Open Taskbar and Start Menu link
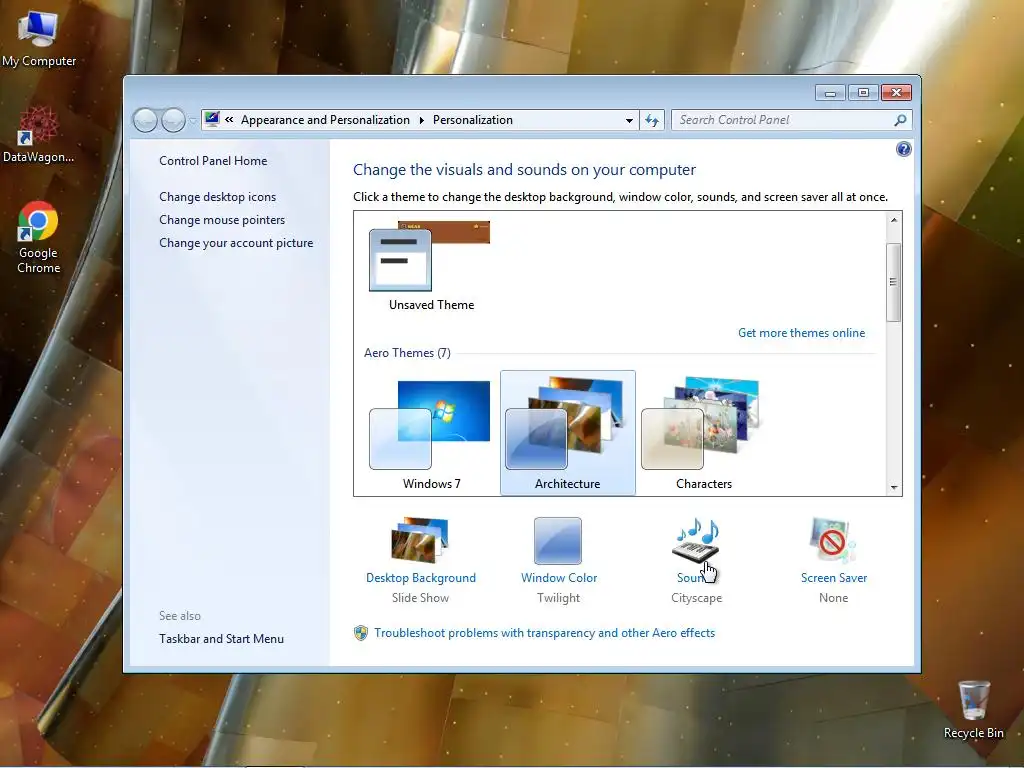This screenshot has height=768, width=1024. [221, 639]
